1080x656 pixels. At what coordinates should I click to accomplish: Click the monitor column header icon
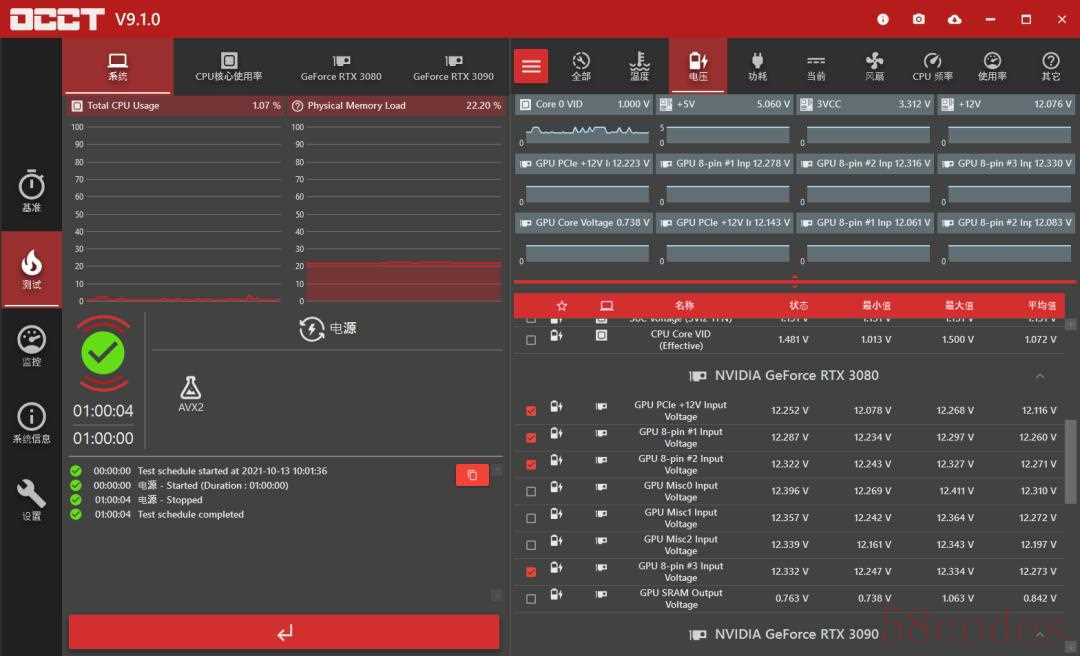pyautogui.click(x=606, y=305)
